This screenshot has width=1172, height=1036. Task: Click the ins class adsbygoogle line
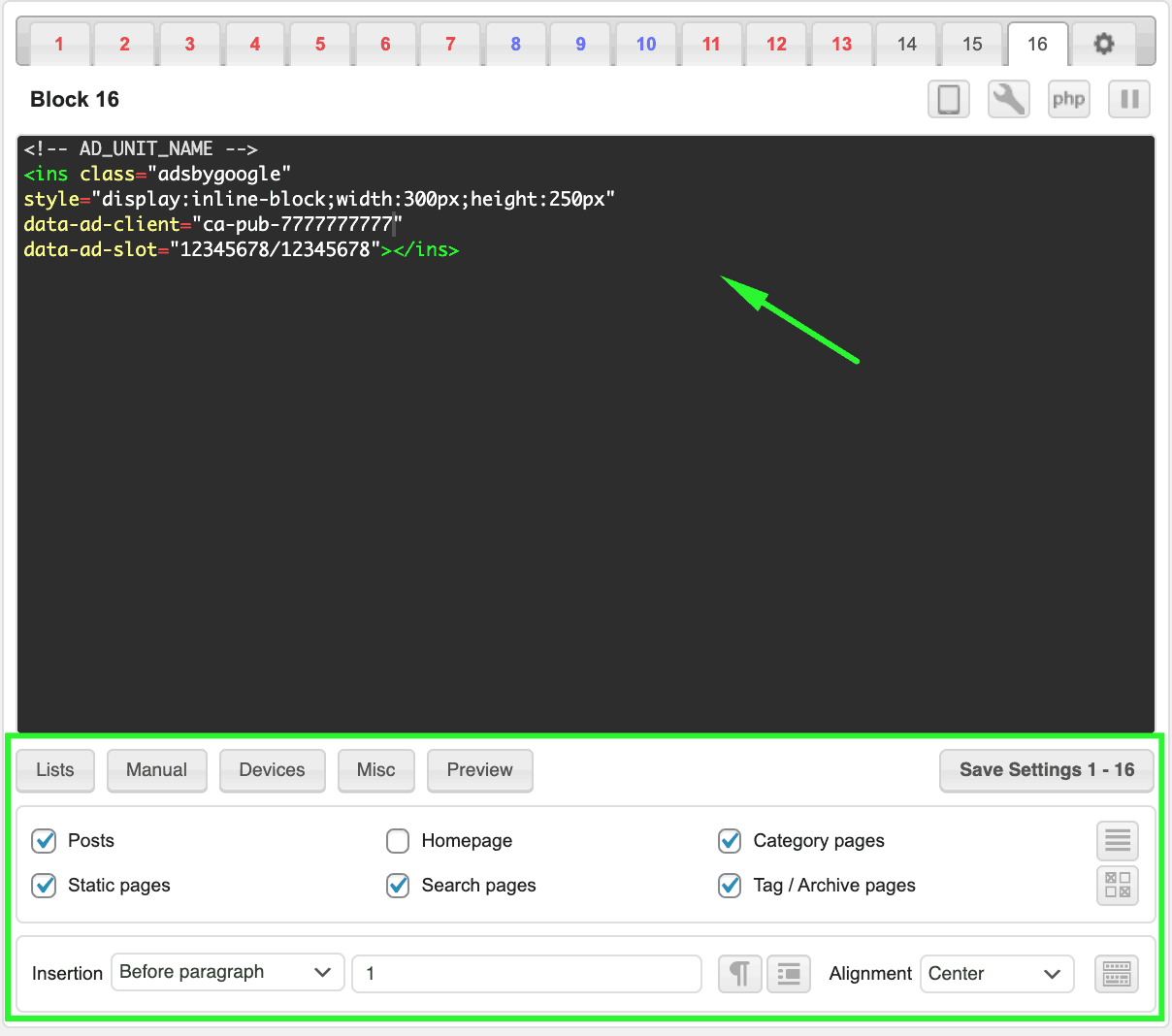tap(157, 174)
